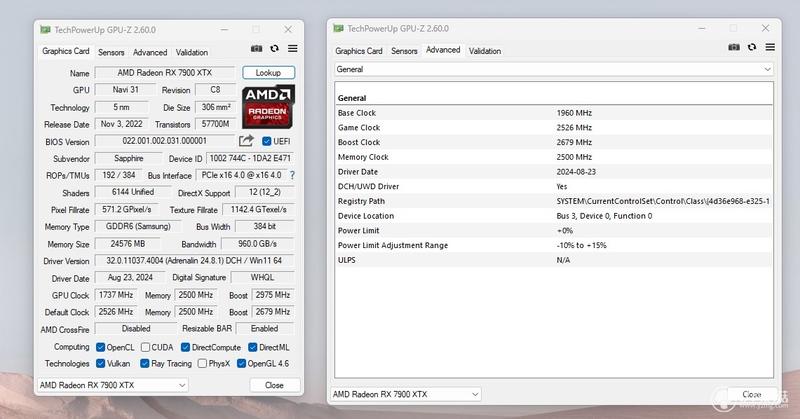
Task: Toggle the PhysX checkbox
Action: click(202, 363)
